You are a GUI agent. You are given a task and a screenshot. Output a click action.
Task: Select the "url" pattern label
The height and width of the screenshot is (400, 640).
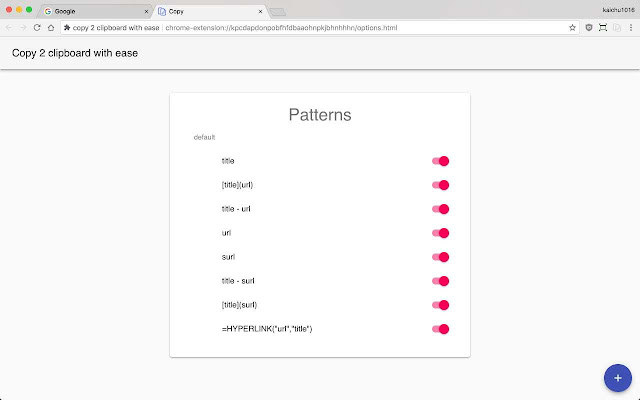click(226, 233)
